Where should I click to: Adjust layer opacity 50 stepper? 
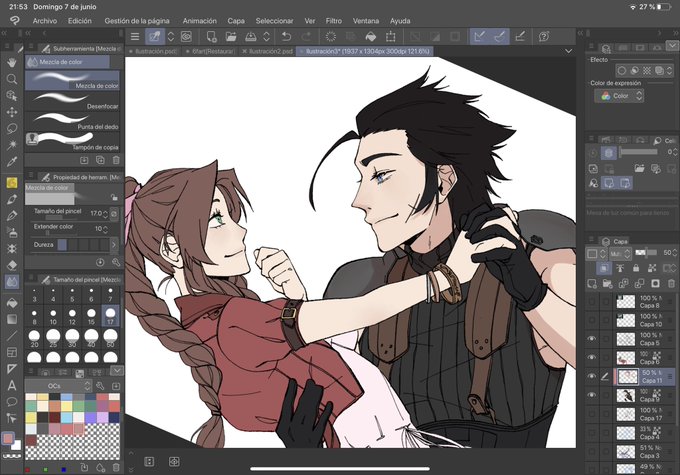[x=677, y=253]
